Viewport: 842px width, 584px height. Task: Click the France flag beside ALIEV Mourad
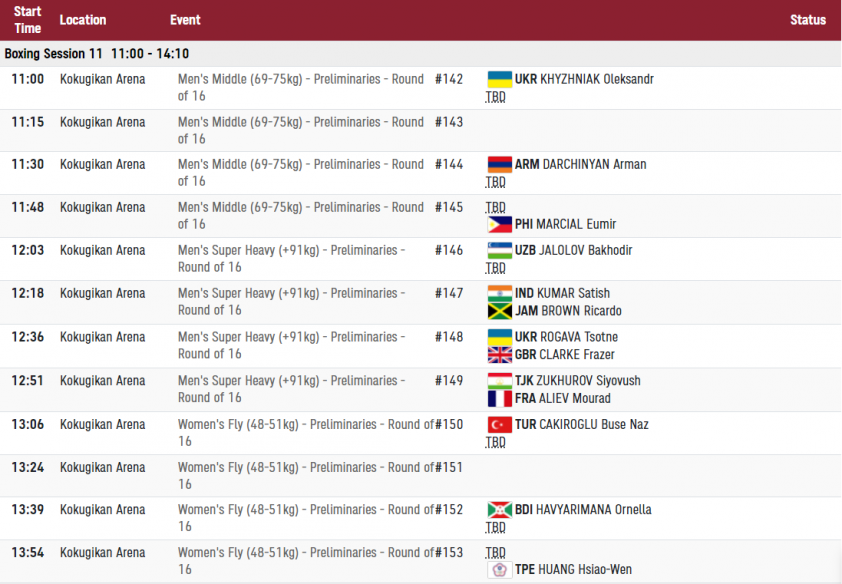(x=499, y=399)
